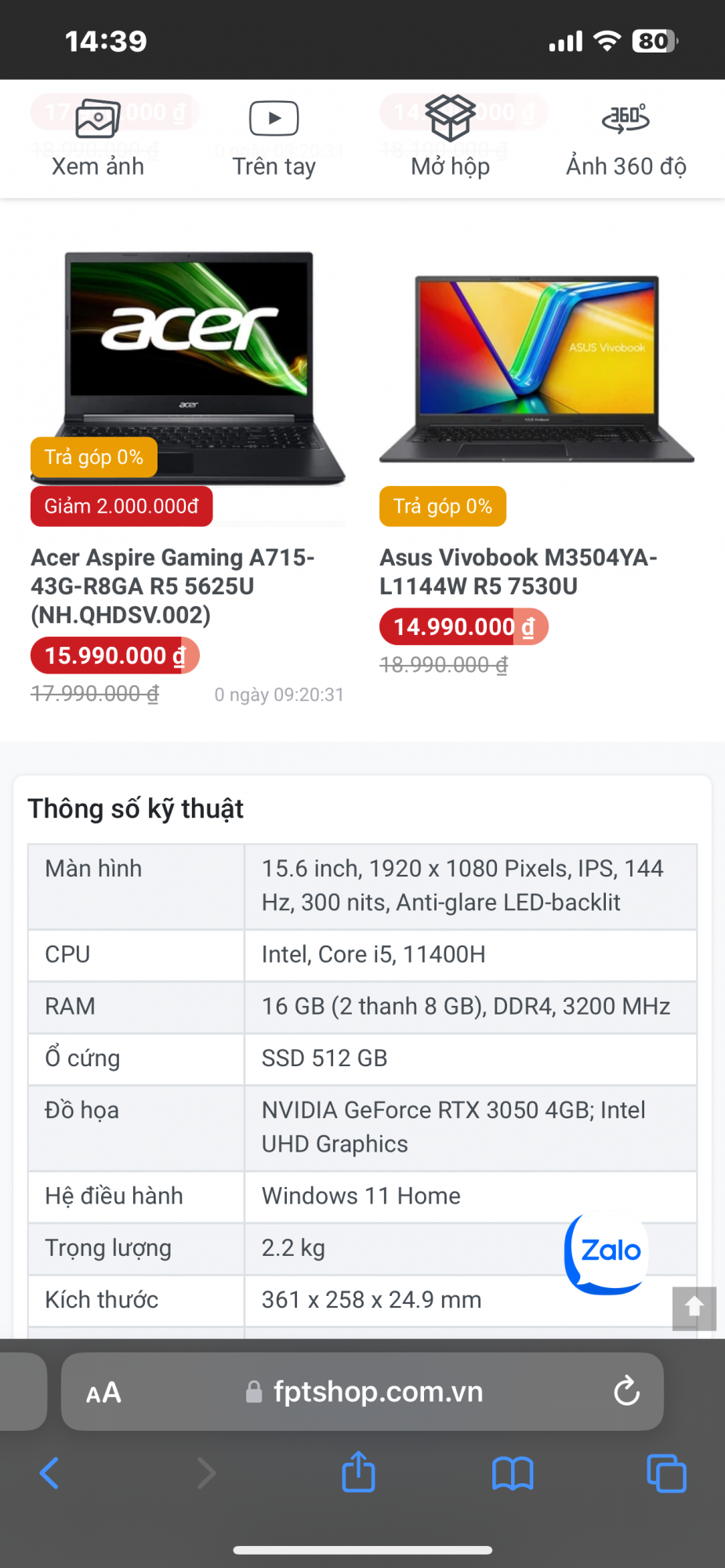Open Asus Vivobook laptop image
The height and width of the screenshot is (1568, 725).
[x=537, y=368]
